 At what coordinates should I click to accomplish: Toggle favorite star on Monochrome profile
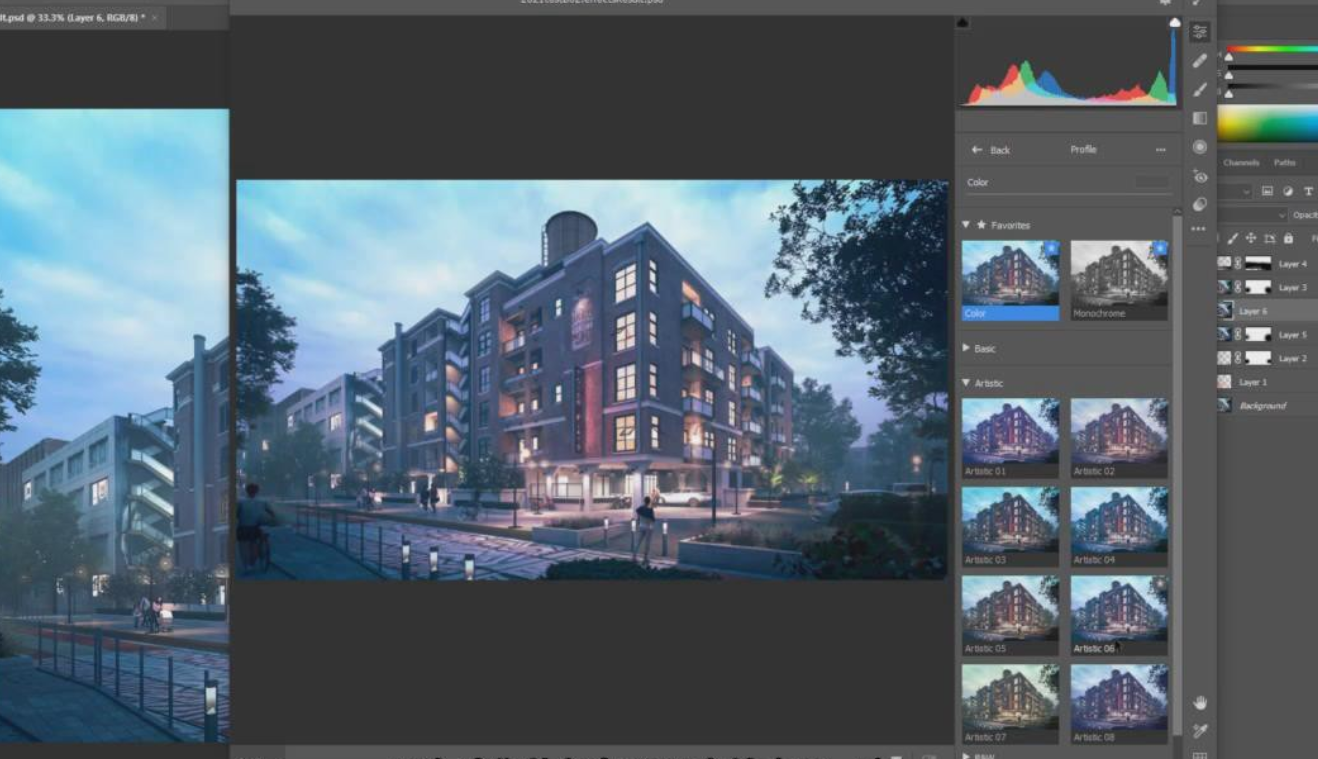point(1160,247)
